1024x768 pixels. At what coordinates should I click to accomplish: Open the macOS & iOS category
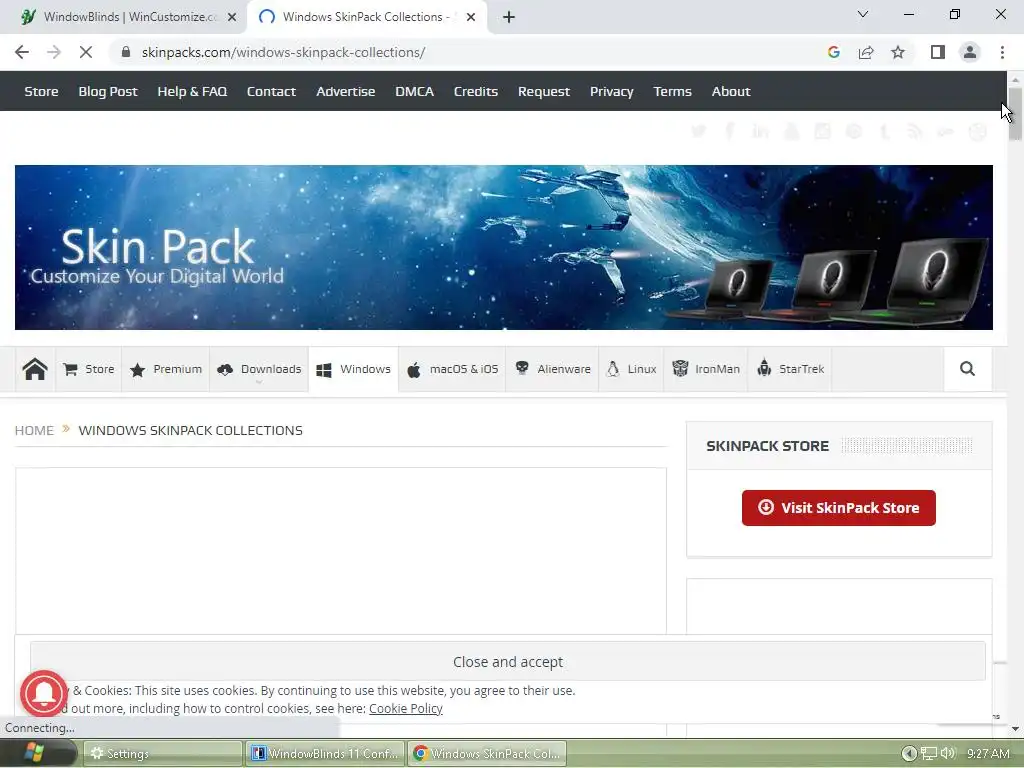452,369
